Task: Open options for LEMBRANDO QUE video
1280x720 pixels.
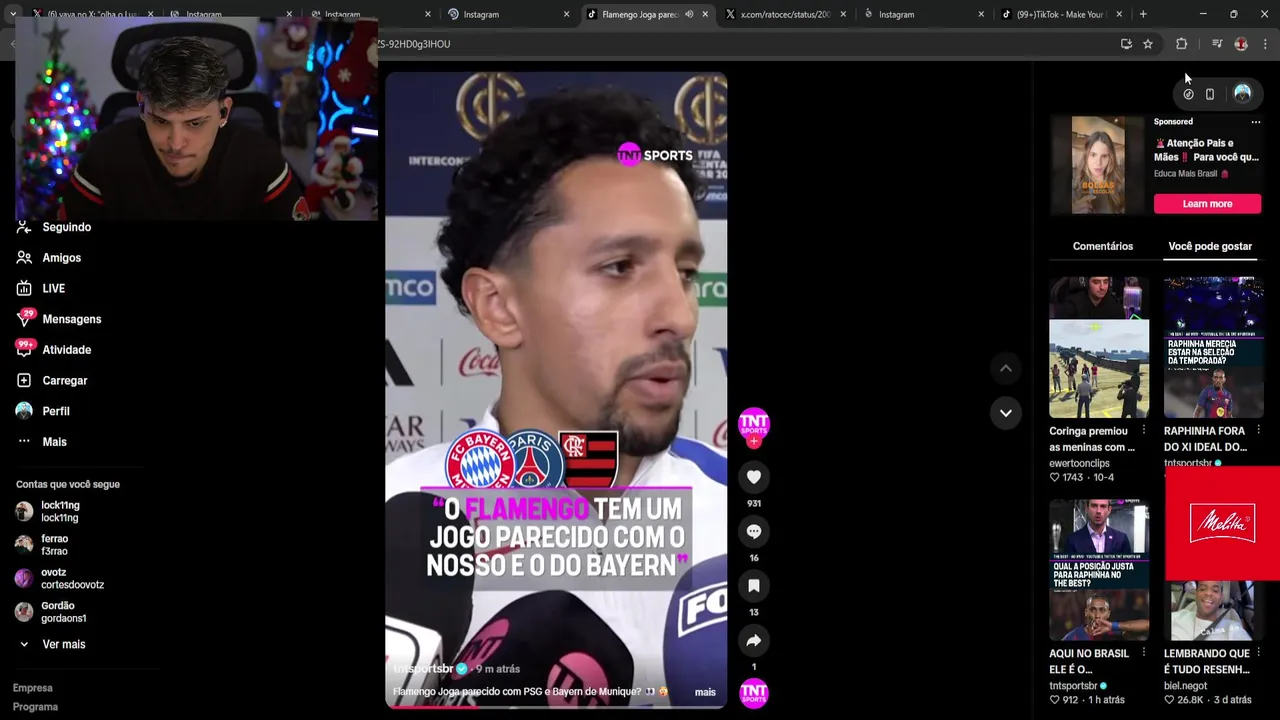Action: coord(1258,653)
